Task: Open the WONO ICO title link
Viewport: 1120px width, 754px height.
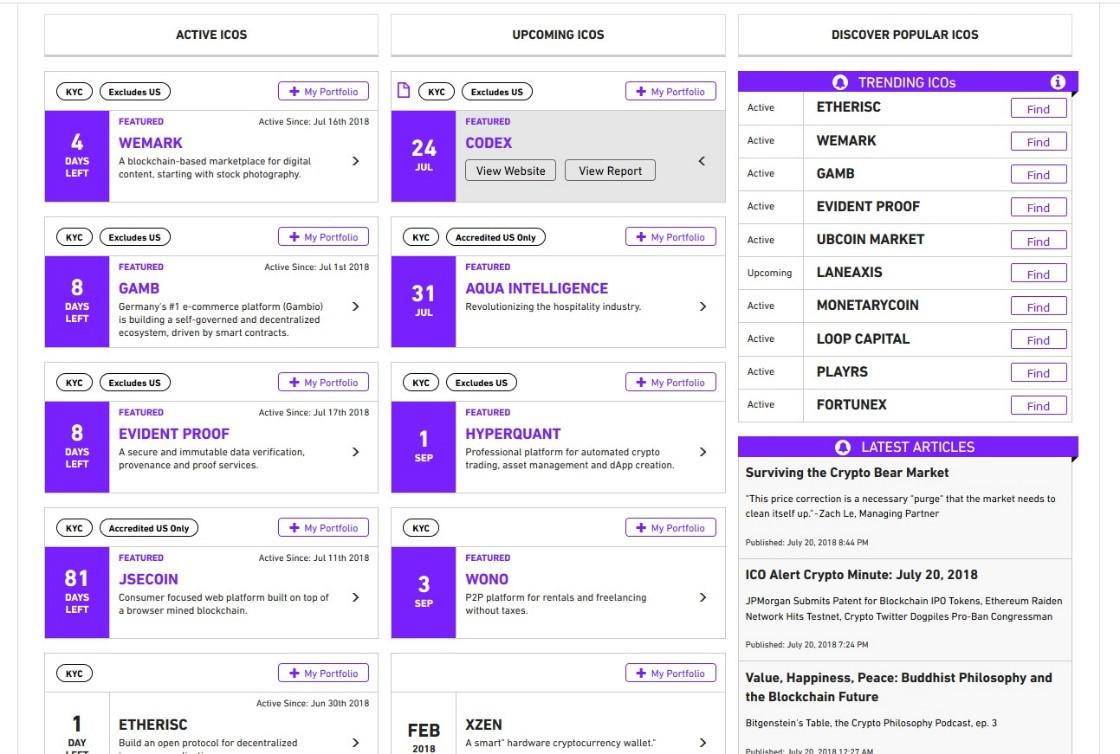Action: [487, 579]
